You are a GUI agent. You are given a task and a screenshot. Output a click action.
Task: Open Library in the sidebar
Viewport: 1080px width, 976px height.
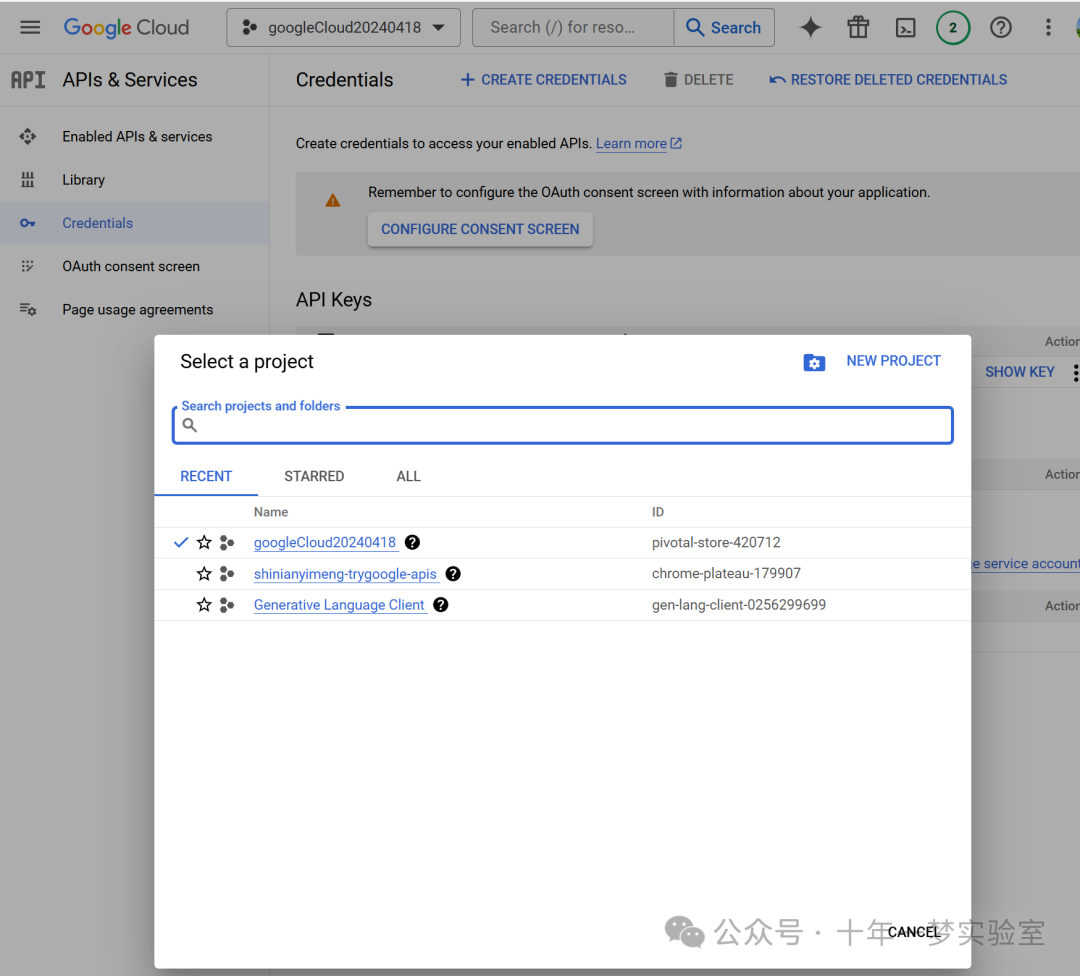[83, 180]
